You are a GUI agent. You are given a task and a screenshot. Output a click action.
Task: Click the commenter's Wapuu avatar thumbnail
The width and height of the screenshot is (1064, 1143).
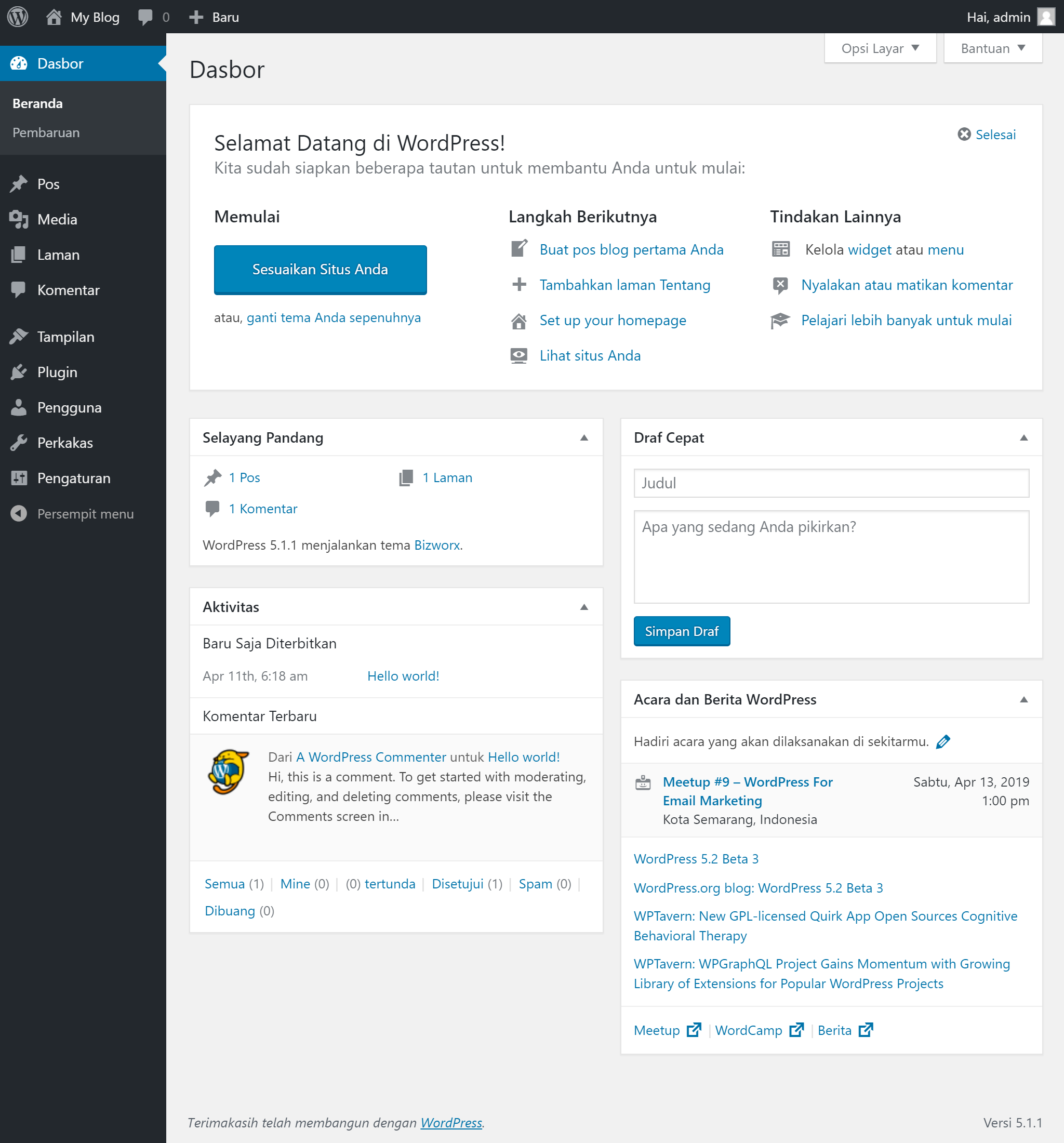[229, 772]
